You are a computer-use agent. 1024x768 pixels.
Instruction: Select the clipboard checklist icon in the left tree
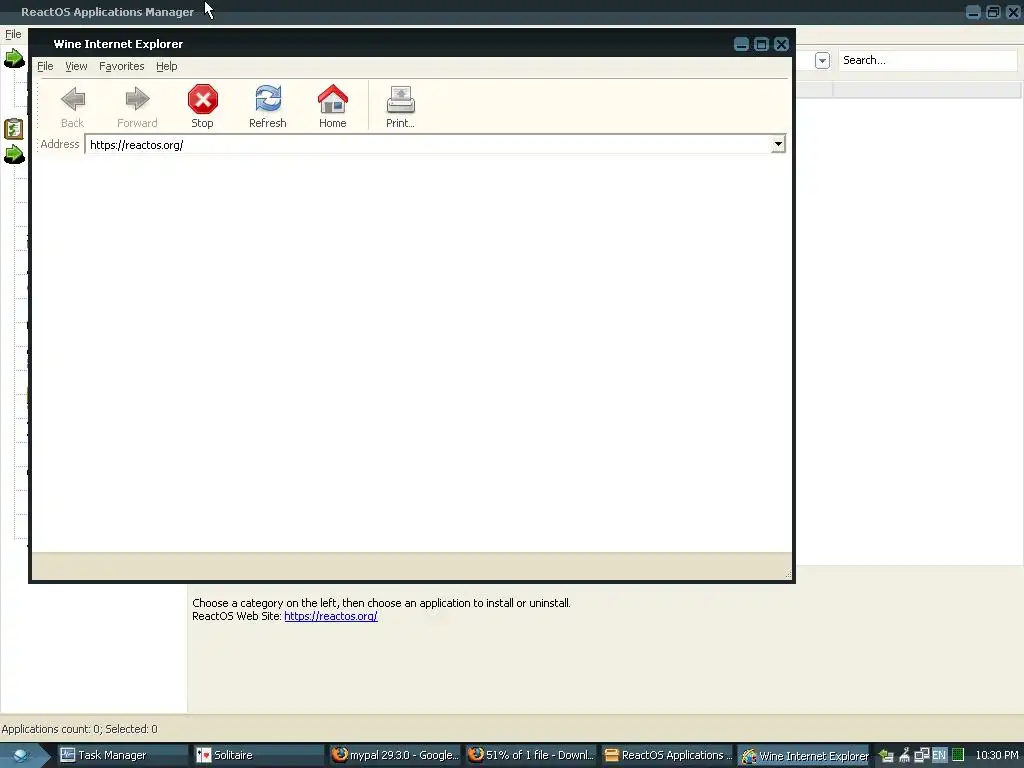click(x=14, y=129)
